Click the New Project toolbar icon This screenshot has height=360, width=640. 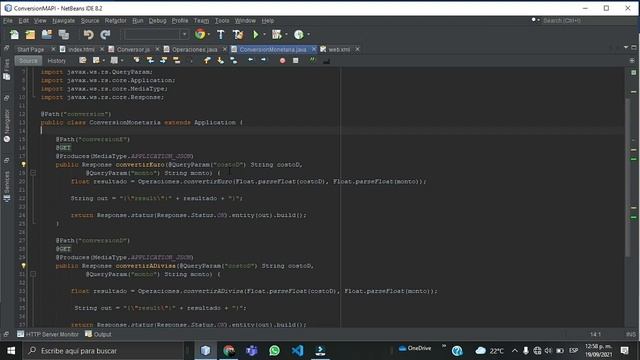click(x=30, y=35)
